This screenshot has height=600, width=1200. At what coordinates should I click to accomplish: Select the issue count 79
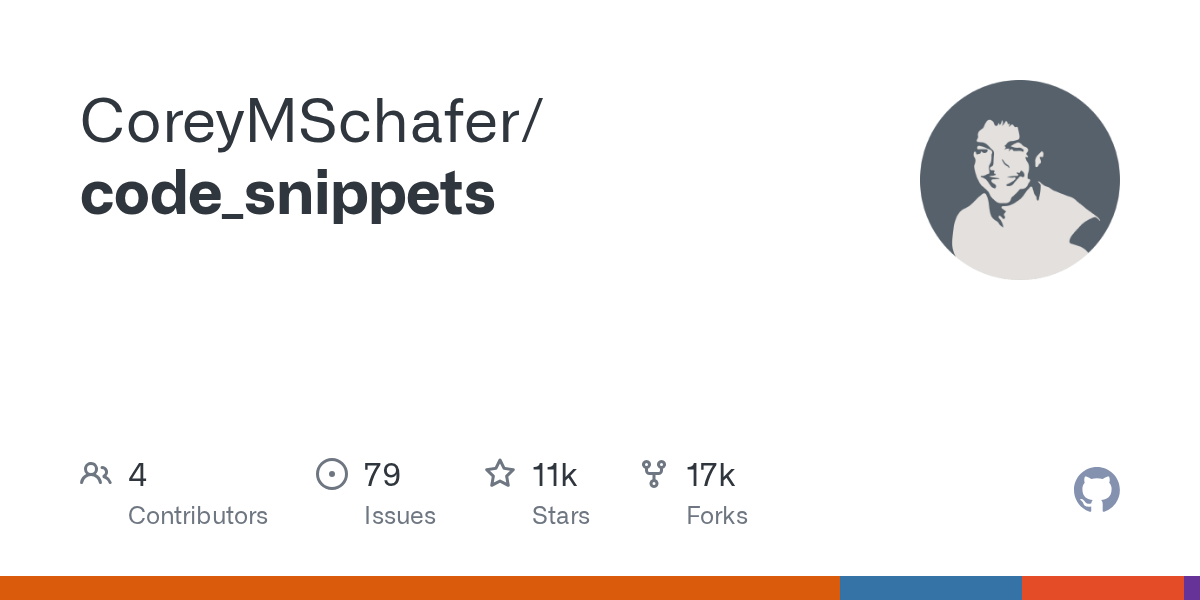point(382,475)
